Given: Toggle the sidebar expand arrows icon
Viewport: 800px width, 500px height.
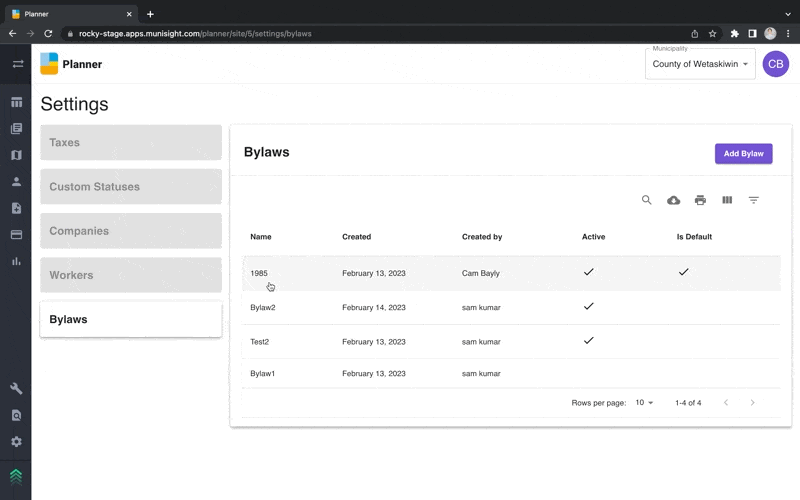Looking at the screenshot, I should [x=17, y=64].
